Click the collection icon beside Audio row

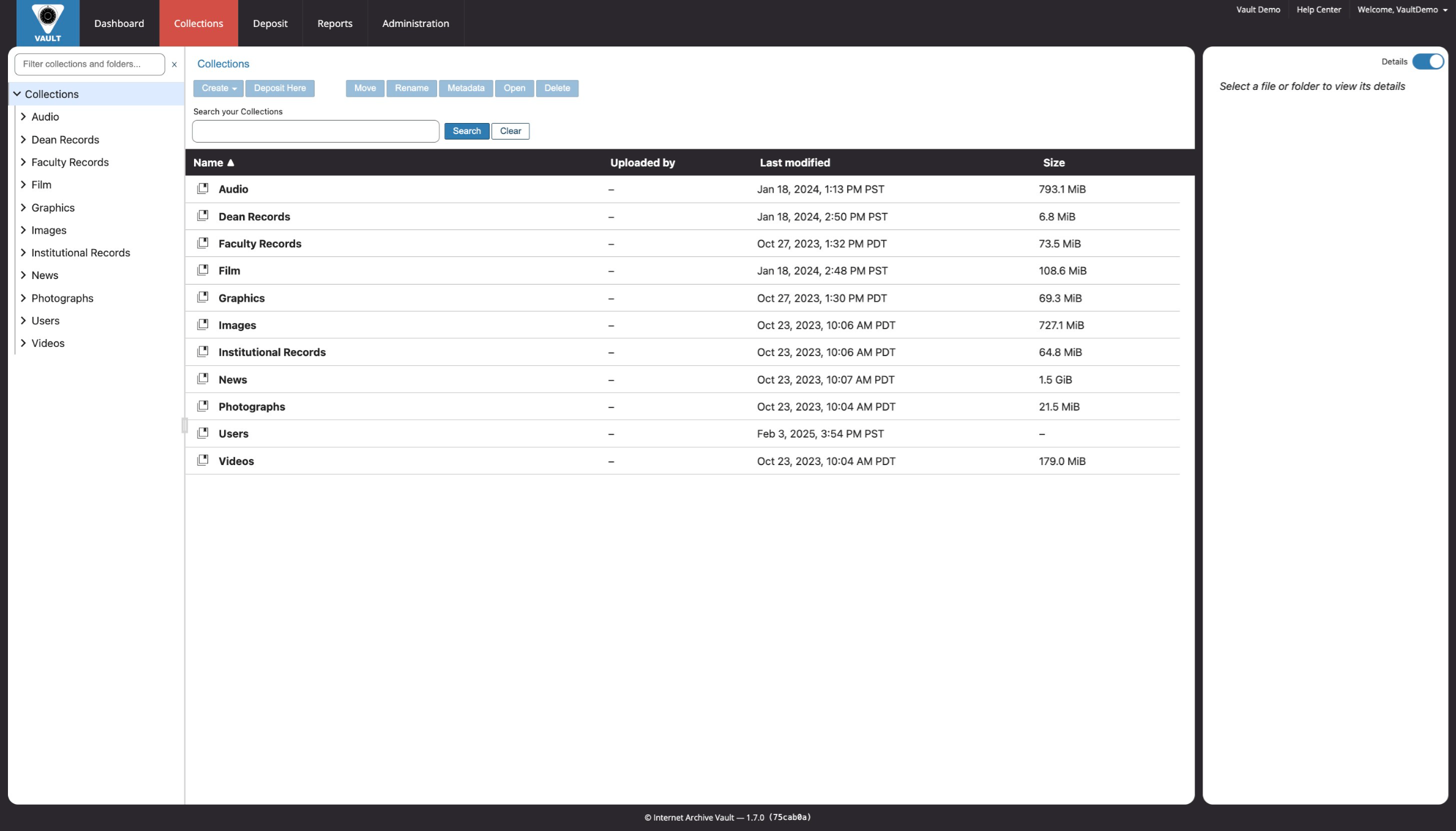[203, 188]
